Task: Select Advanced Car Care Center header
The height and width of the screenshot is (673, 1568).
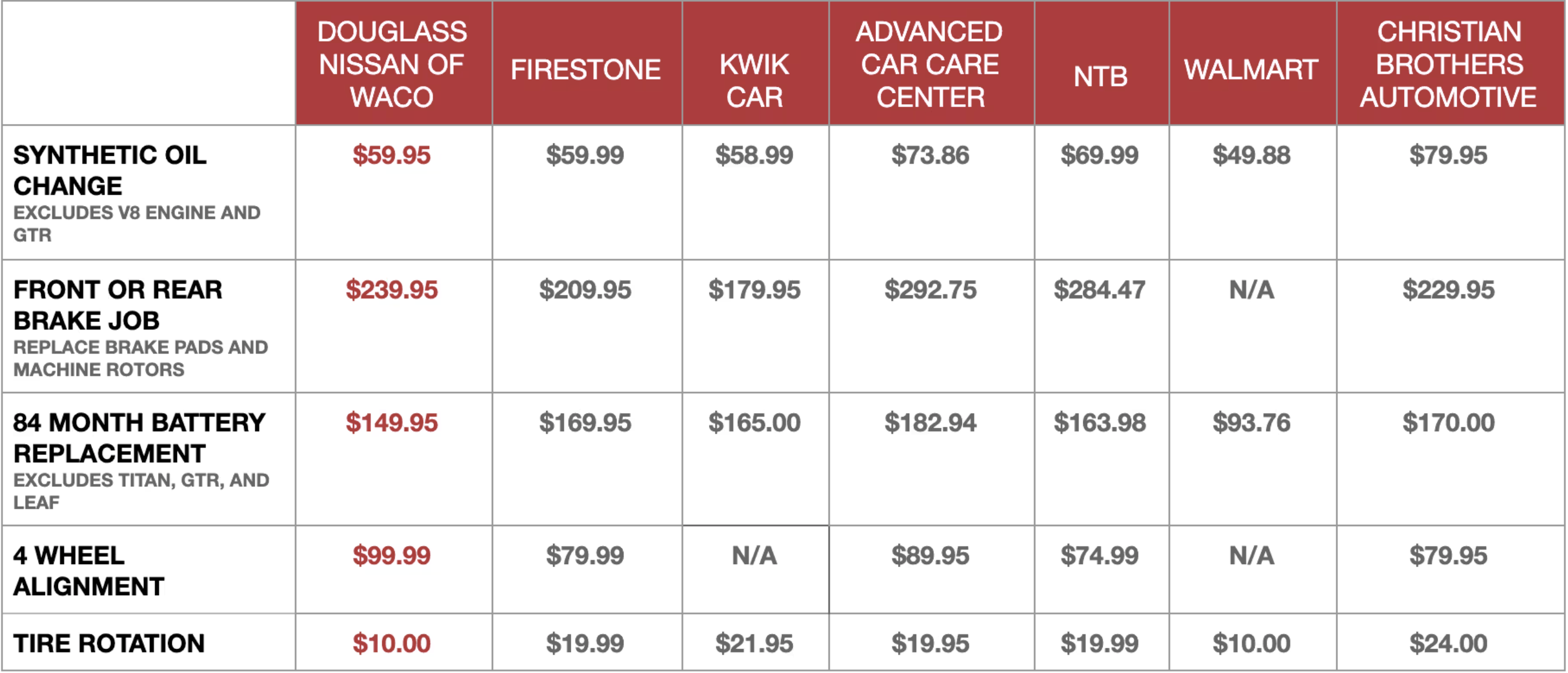Action: point(929,64)
